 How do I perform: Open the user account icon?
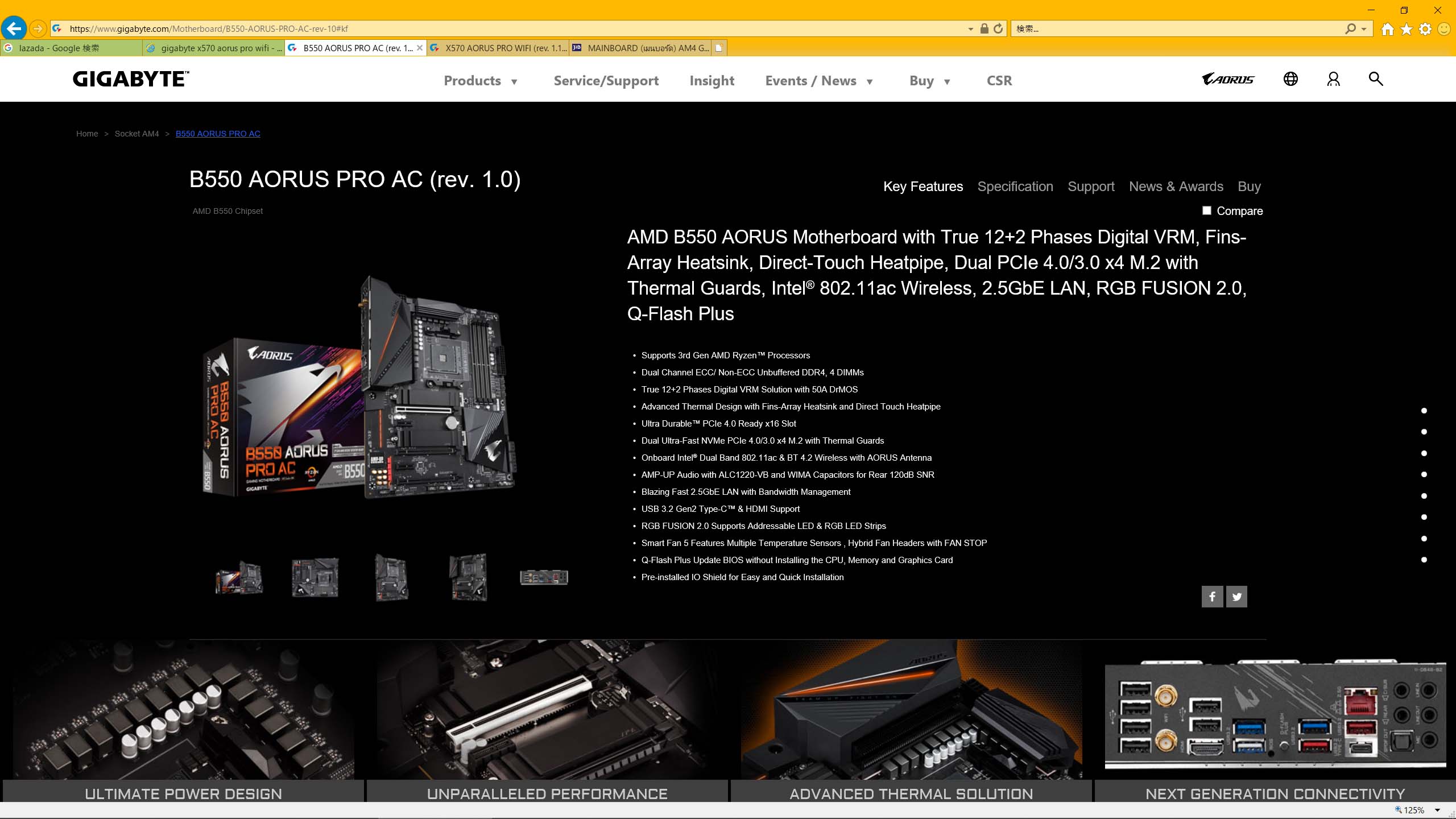click(1334, 79)
